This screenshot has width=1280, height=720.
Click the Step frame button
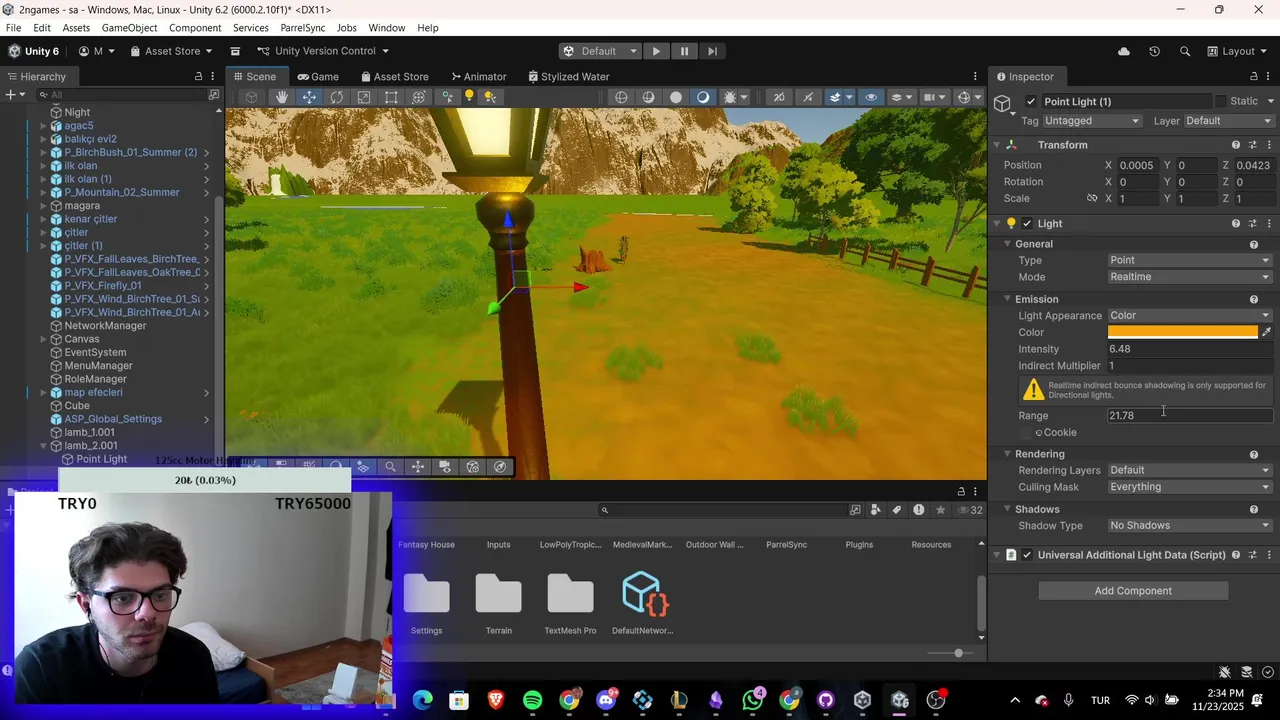pyautogui.click(x=712, y=51)
